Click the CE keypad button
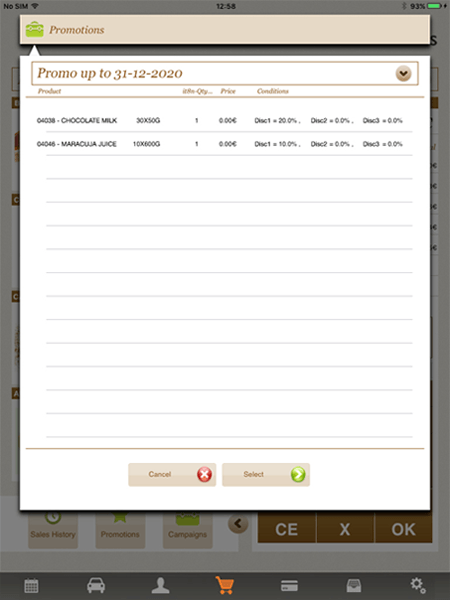The image size is (450, 600). [287, 528]
